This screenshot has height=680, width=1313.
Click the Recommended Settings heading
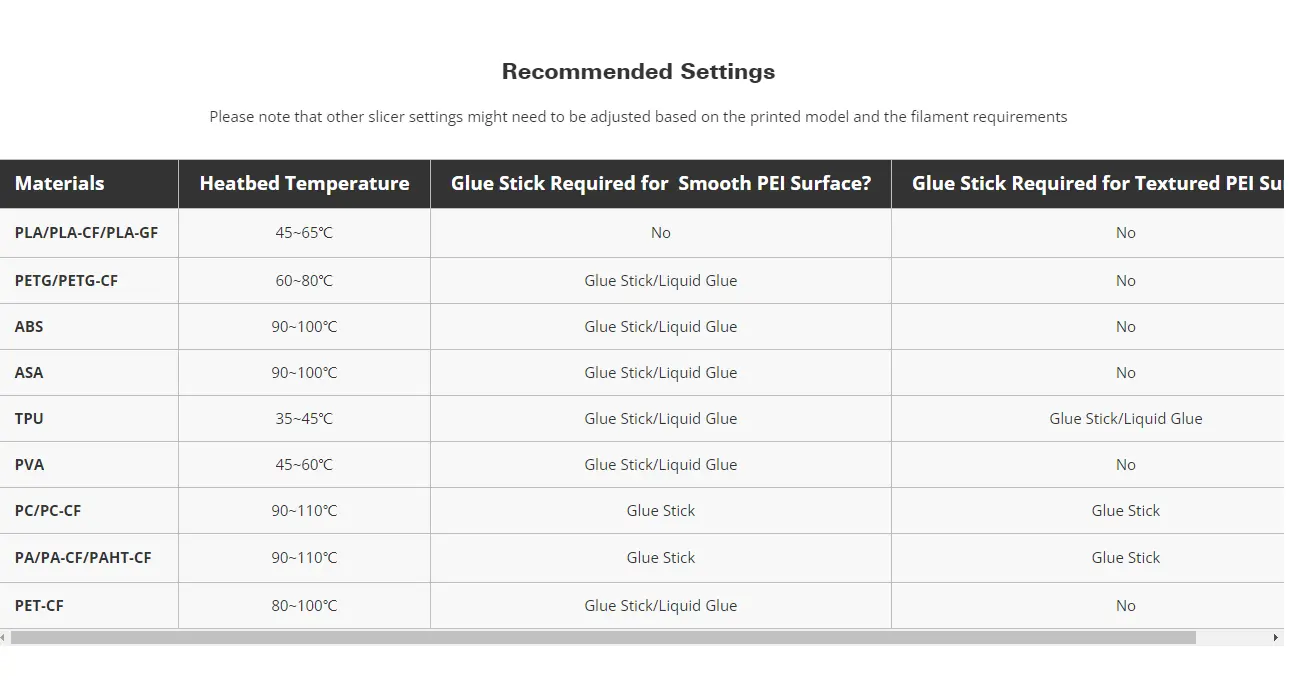click(638, 72)
